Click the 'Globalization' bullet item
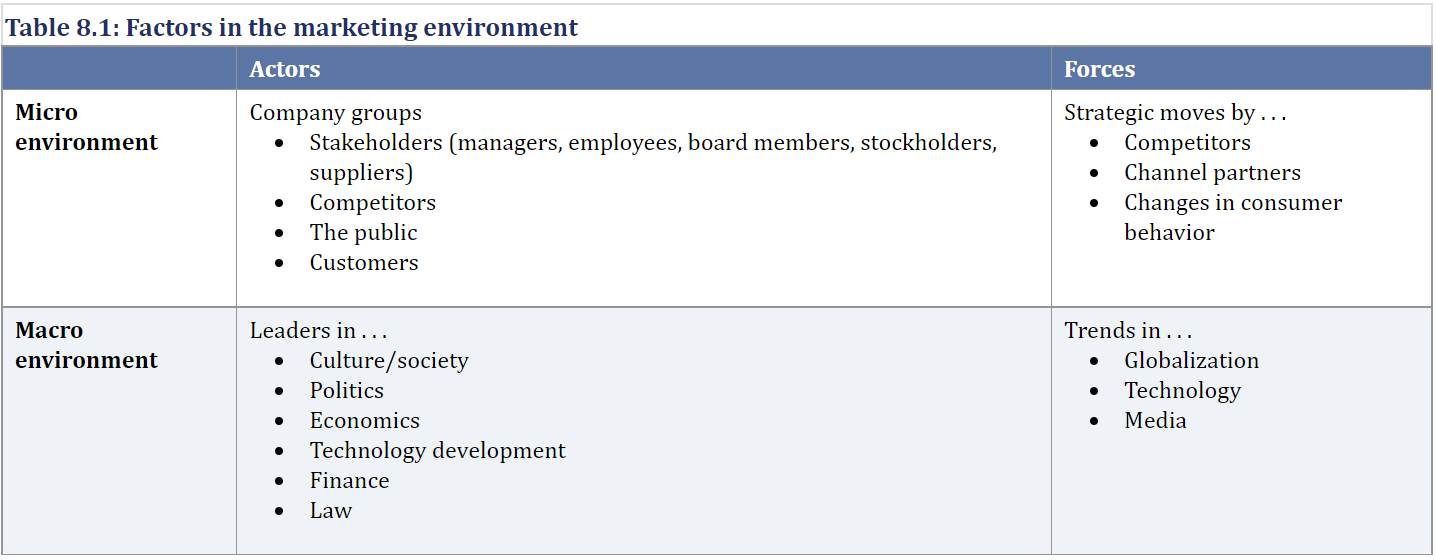Viewport: 1436px width, 560px height. coord(1191,360)
